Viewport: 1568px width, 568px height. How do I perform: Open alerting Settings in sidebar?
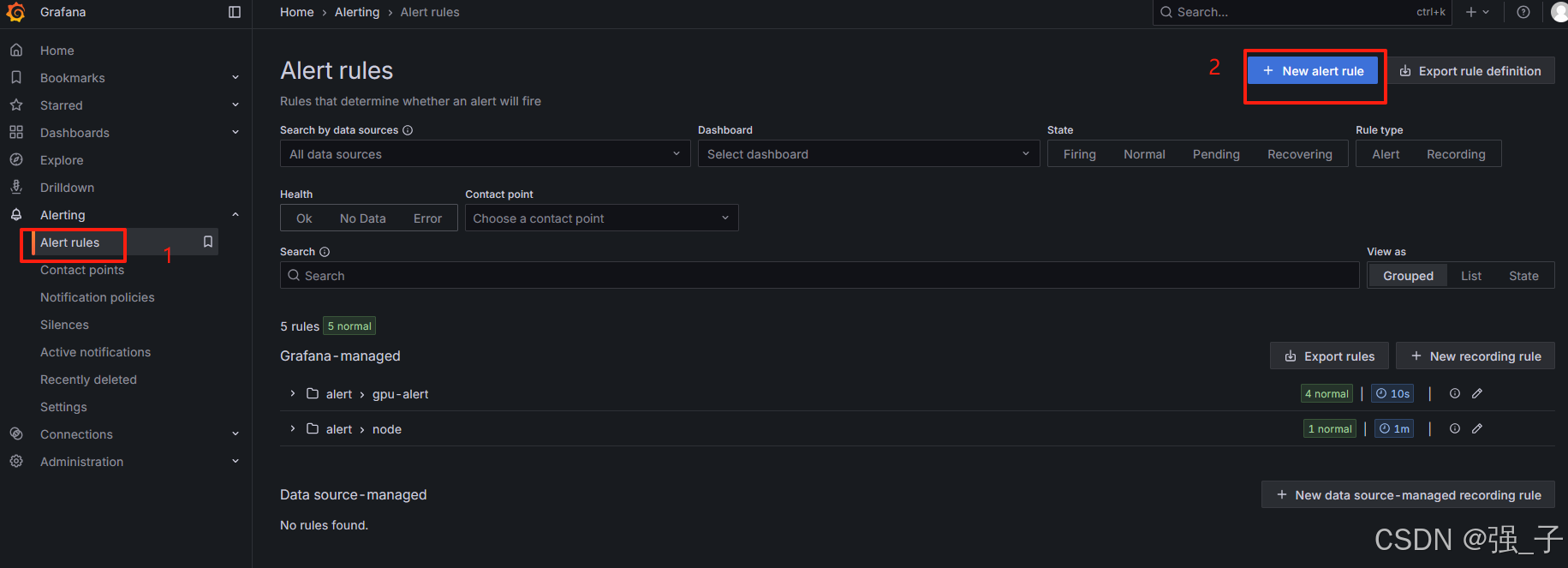coord(63,407)
